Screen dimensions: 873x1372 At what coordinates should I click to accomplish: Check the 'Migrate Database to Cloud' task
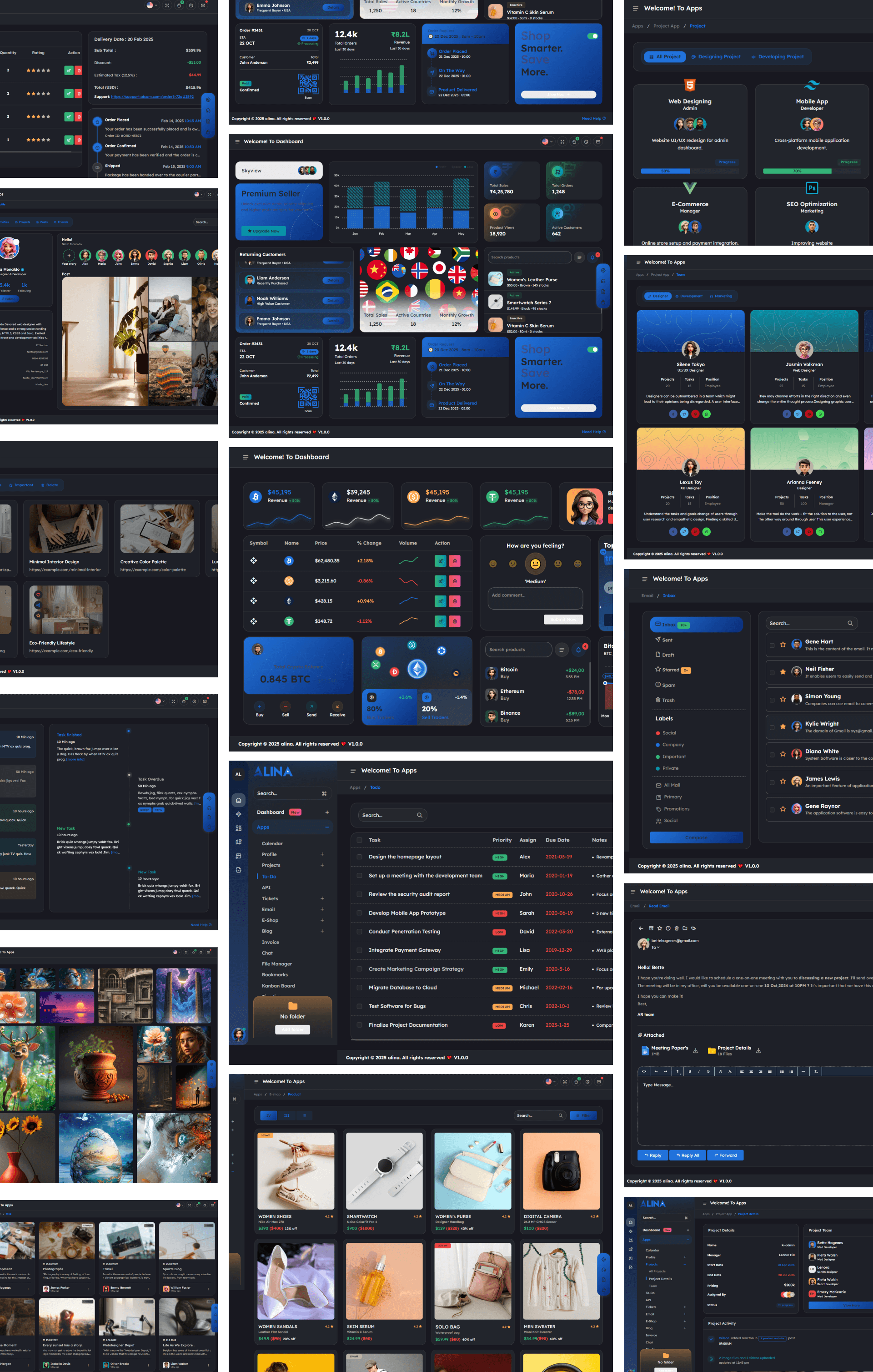(x=359, y=988)
